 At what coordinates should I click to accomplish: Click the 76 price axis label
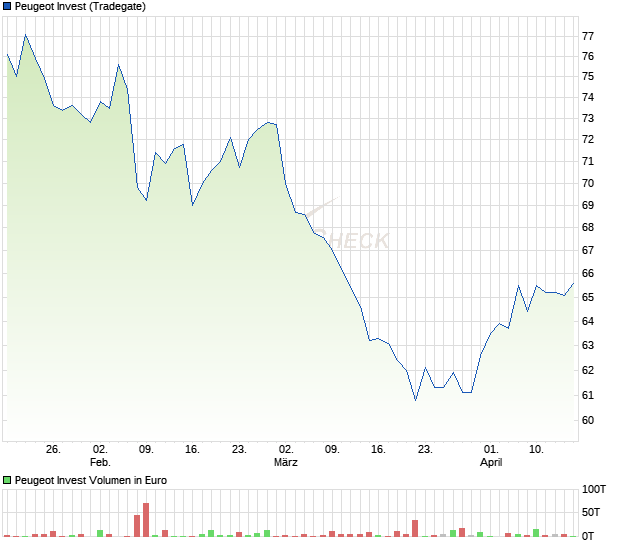588,57
